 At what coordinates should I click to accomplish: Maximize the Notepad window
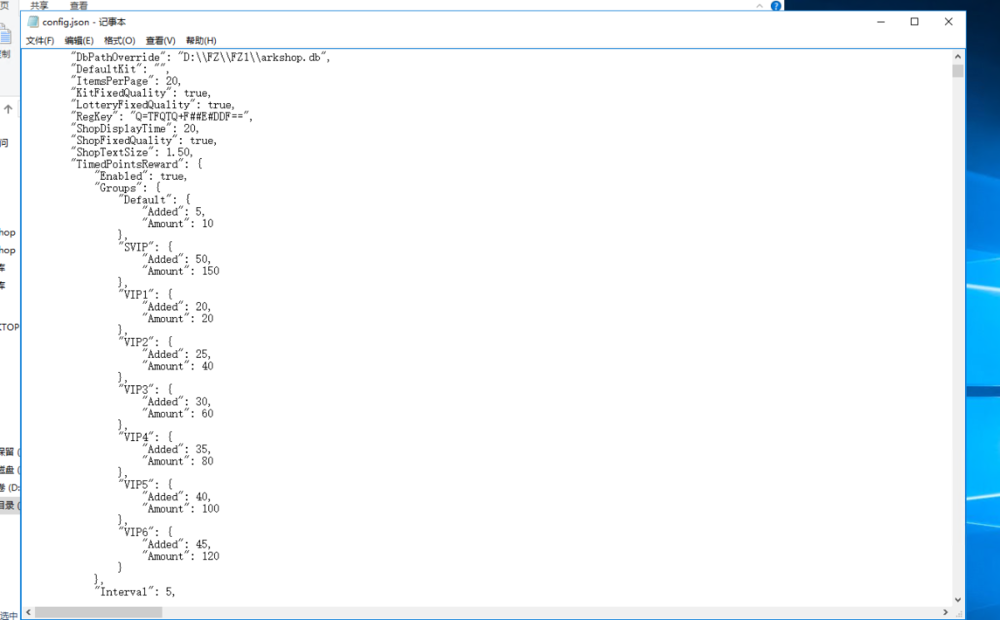(x=914, y=21)
